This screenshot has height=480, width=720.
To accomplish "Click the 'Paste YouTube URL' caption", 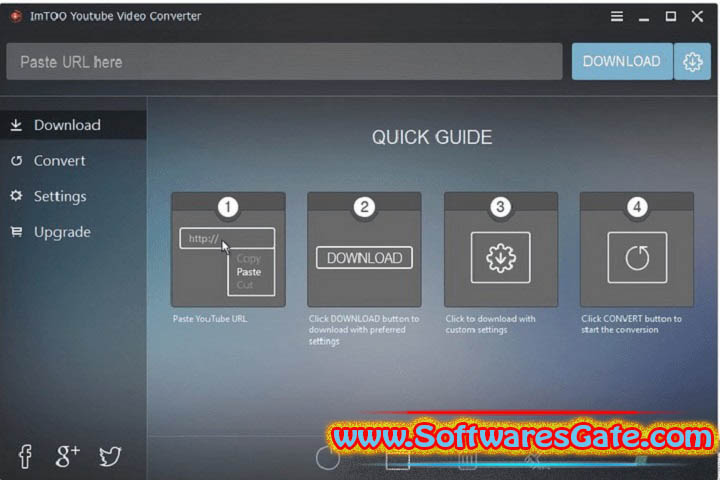I will (x=210, y=319).
